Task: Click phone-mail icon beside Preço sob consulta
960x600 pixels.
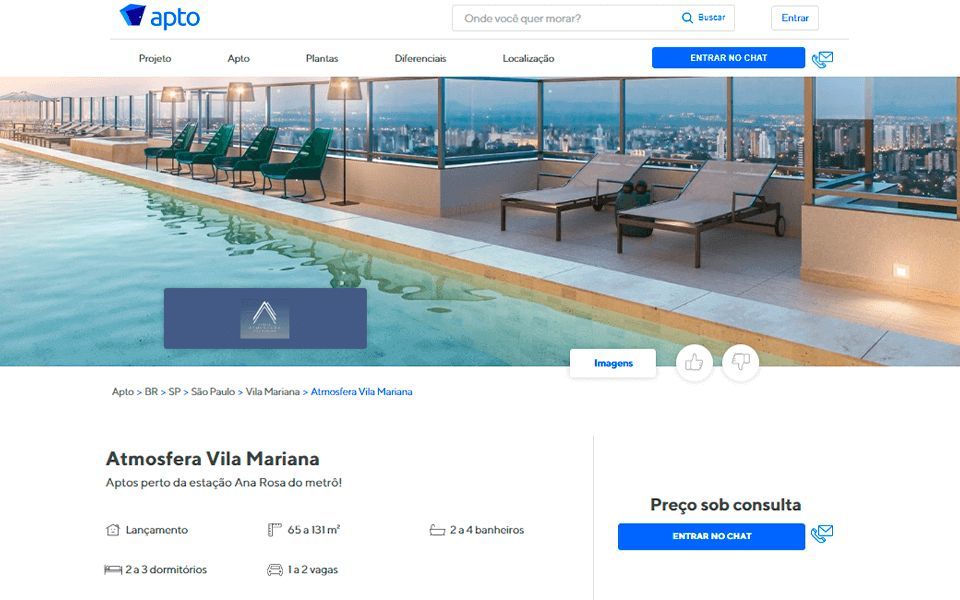Action: point(822,534)
